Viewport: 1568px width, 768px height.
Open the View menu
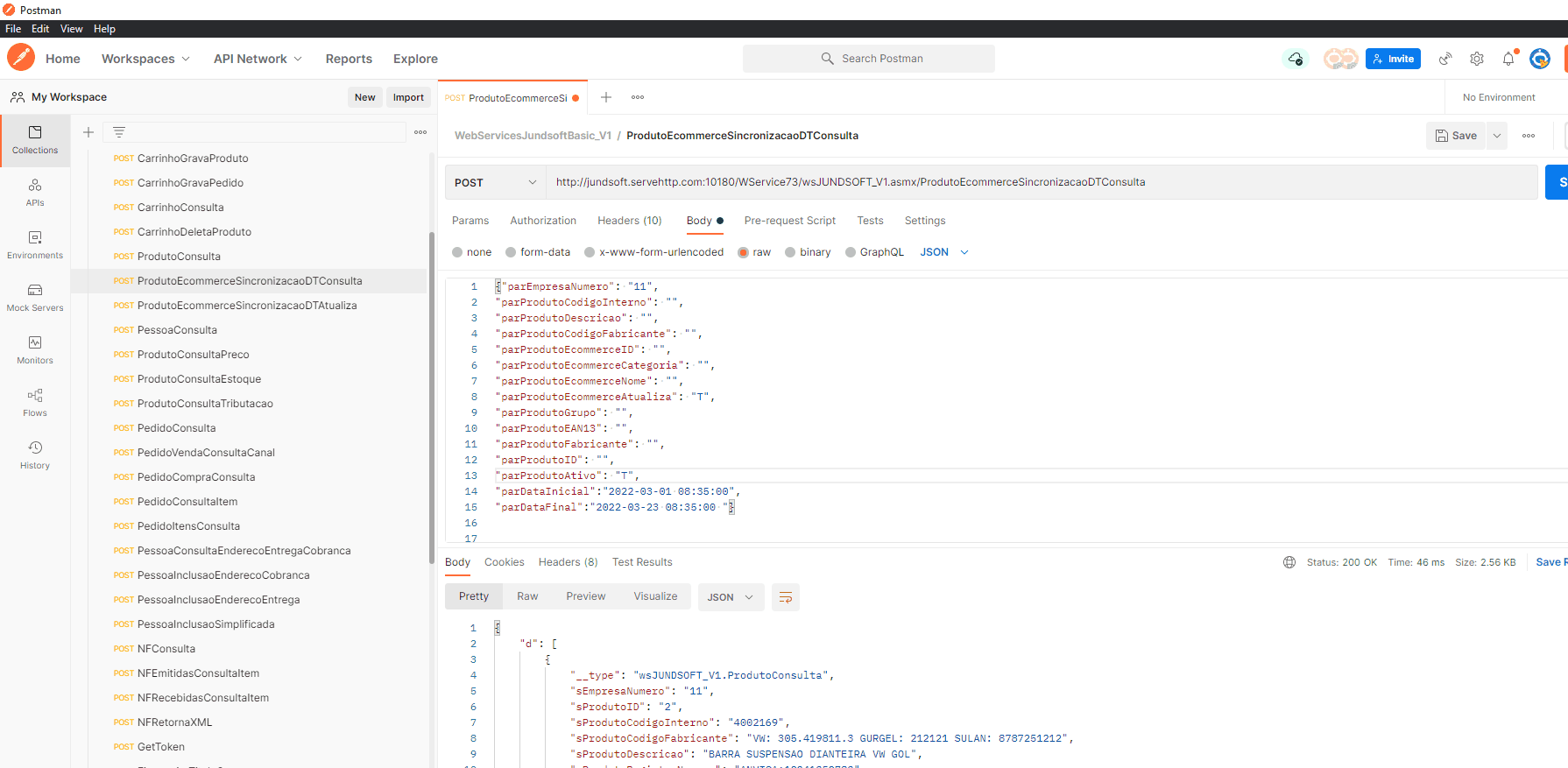tap(71, 29)
